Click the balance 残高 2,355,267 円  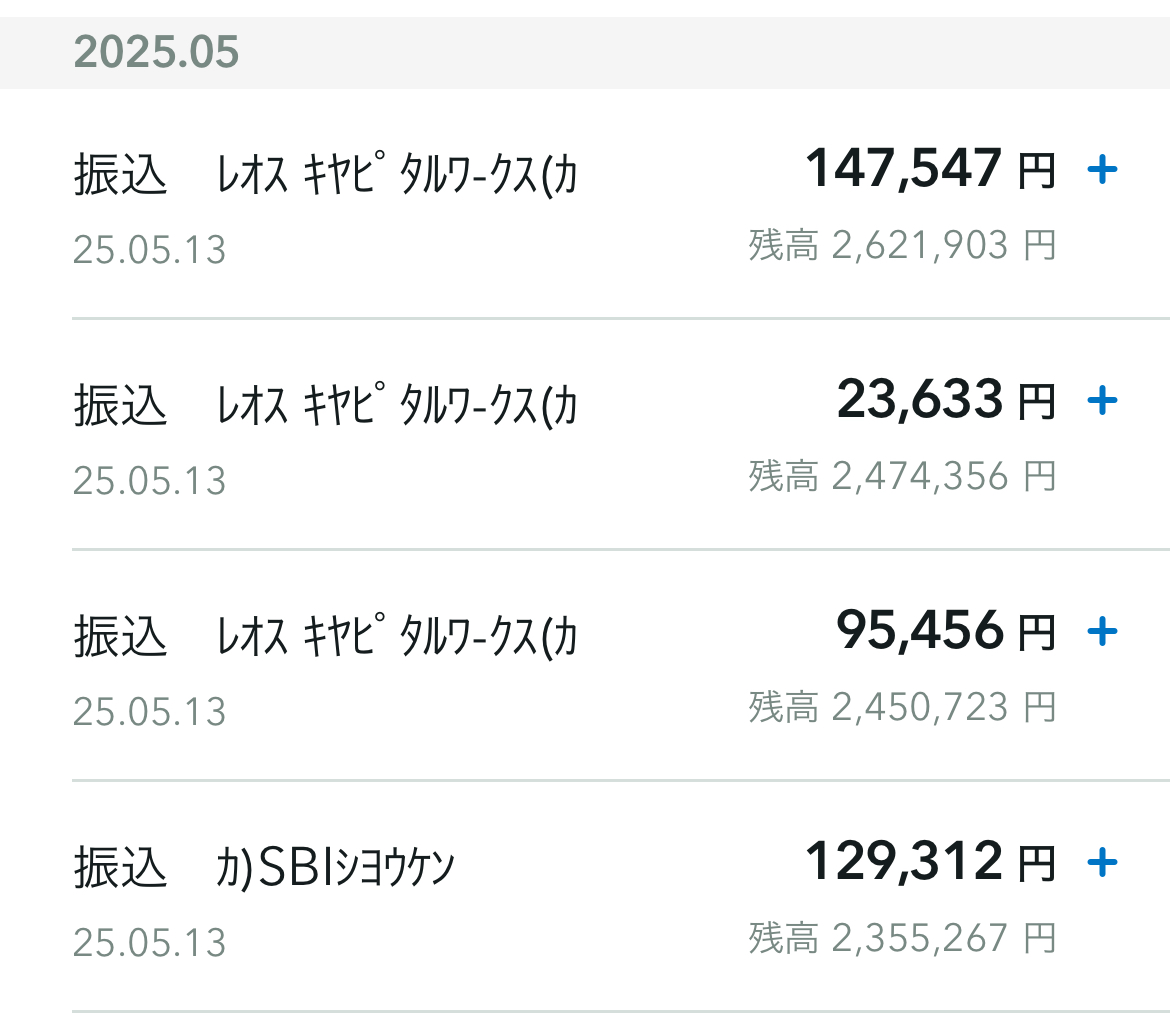pyautogui.click(x=903, y=938)
